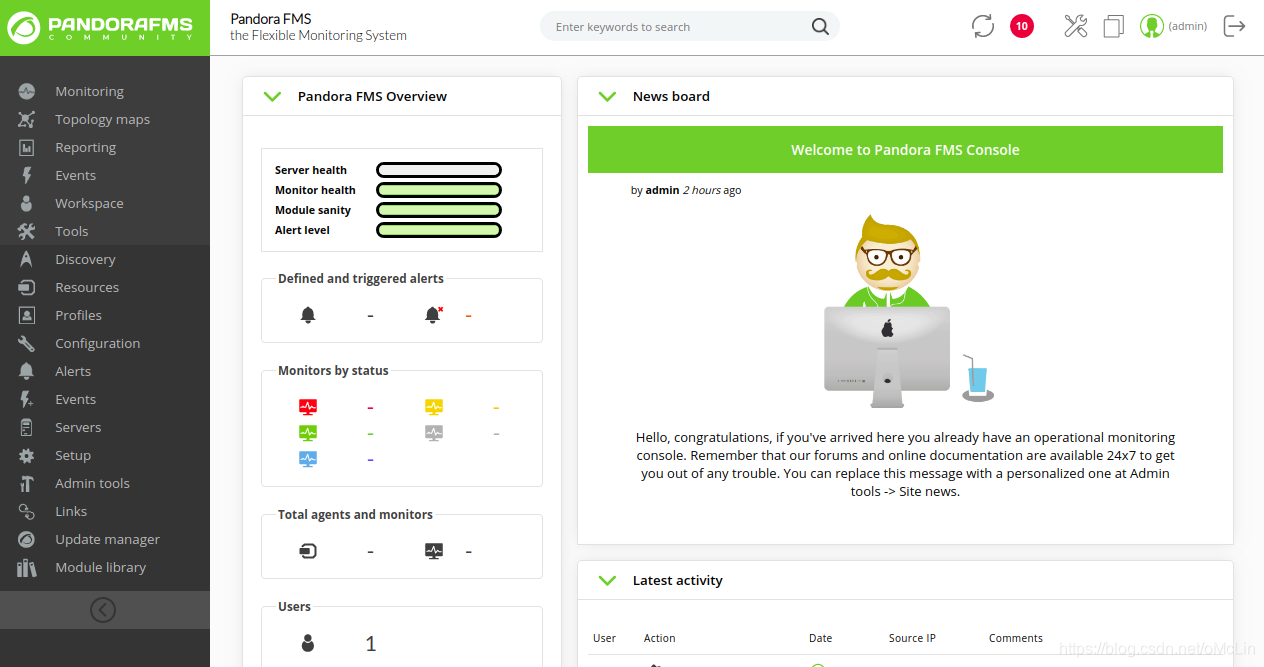This screenshot has height=667, width=1264.
Task: Click the Setup gear icon
Action: coord(27,455)
